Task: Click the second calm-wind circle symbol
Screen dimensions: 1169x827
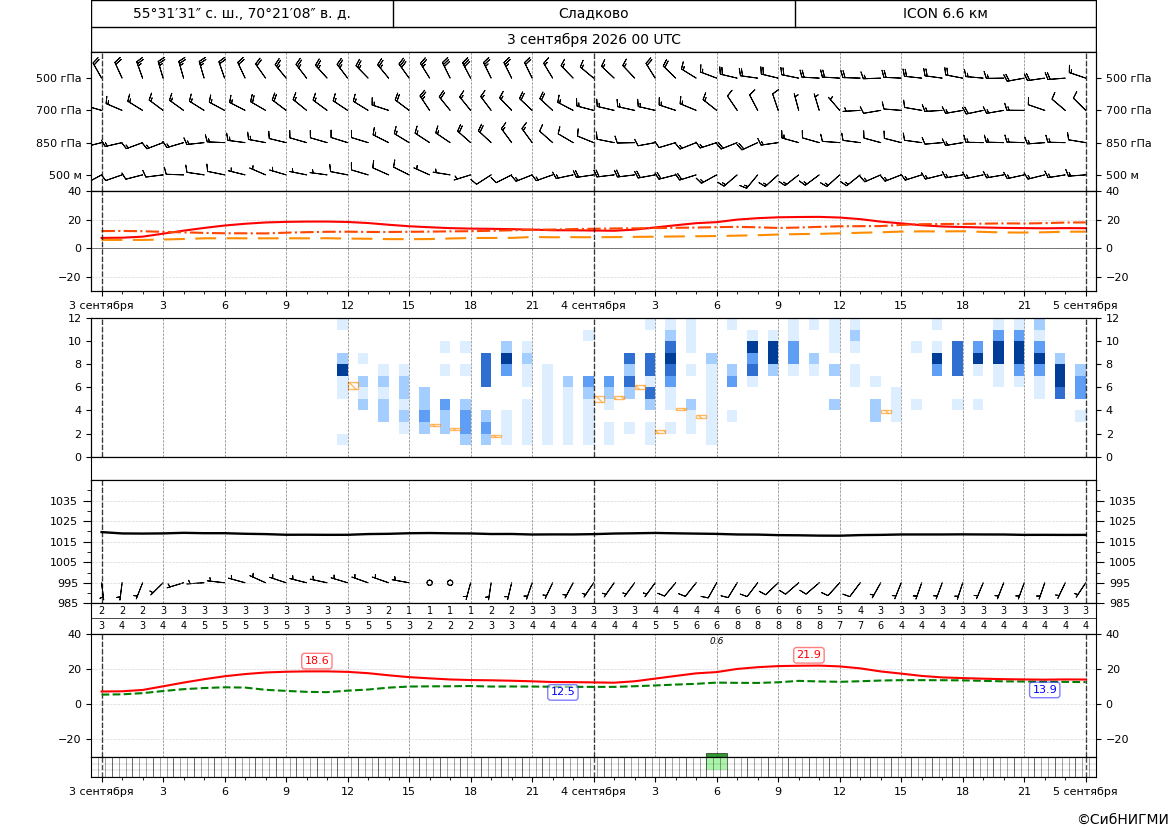Action: (450, 583)
